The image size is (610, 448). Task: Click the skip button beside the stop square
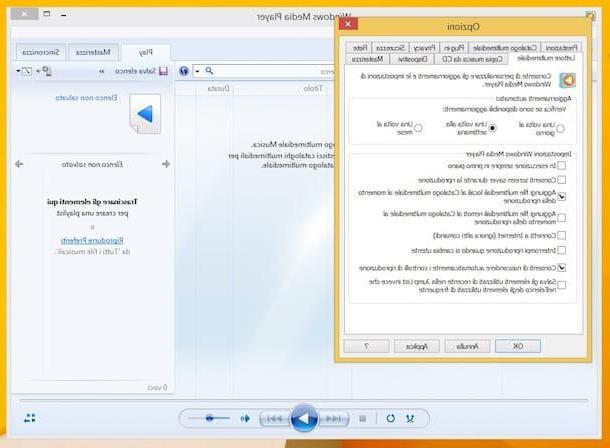[x=333, y=419]
